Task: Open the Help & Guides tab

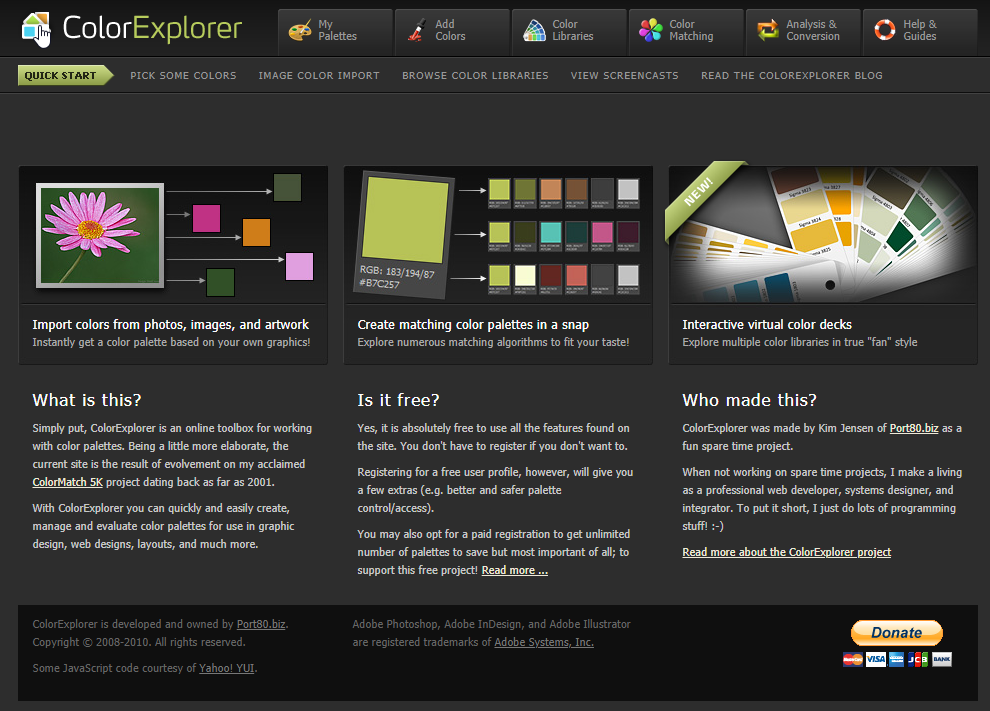Action: click(920, 33)
